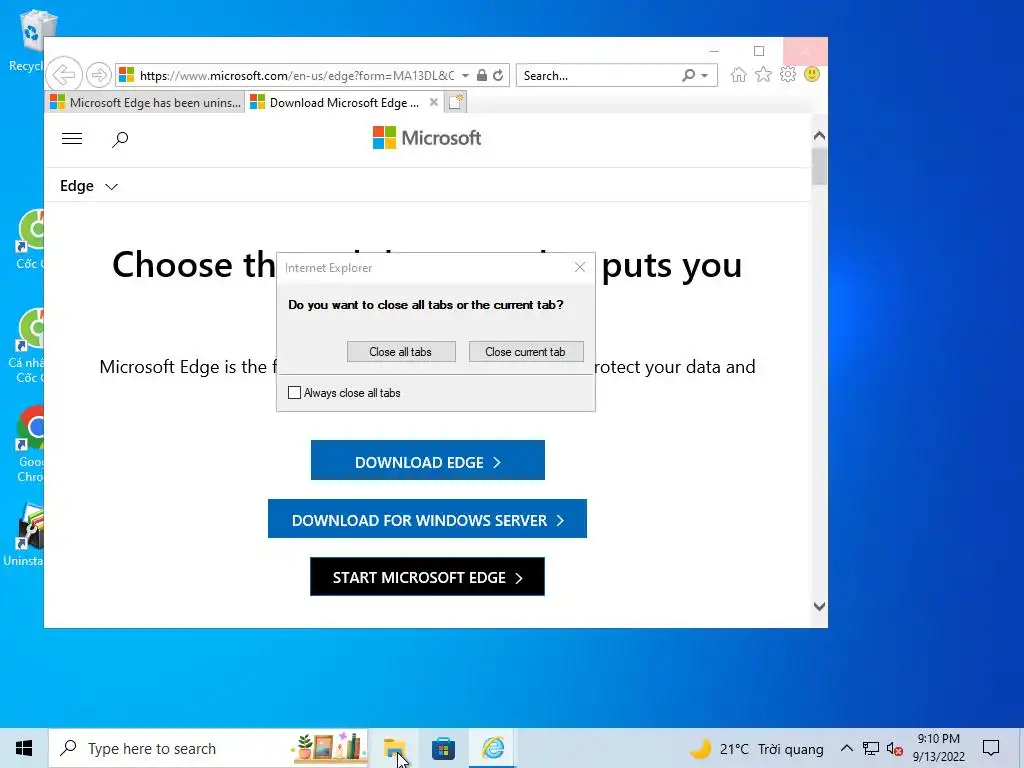Check 'Always close all tabs' checkbox
Viewport: 1024px width, 768px height.
295,392
